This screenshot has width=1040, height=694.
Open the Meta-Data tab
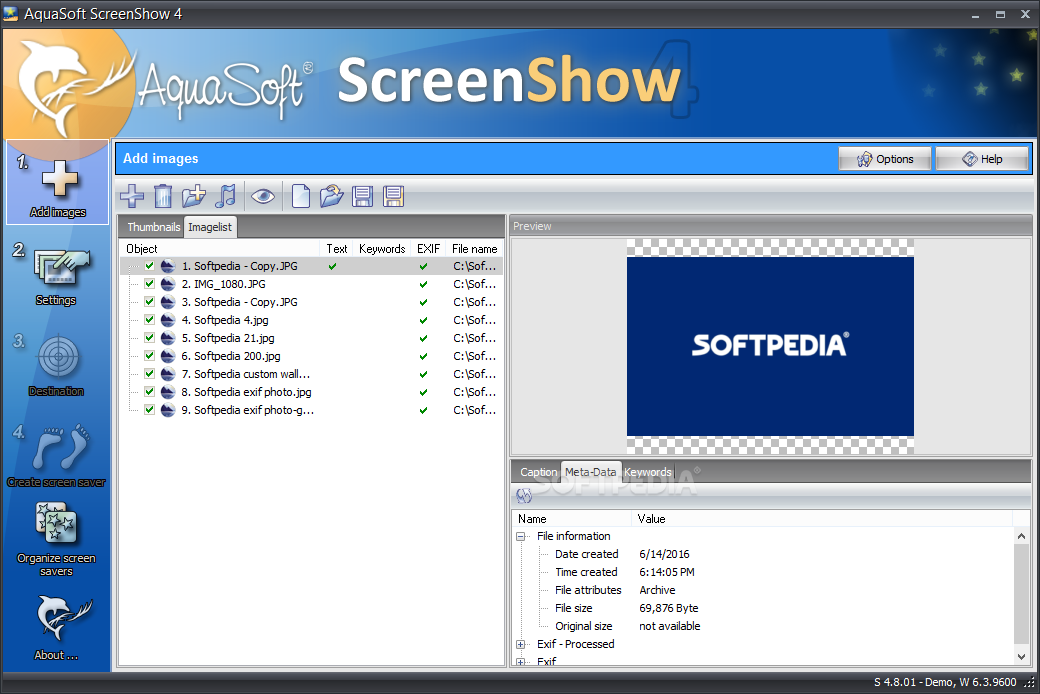click(590, 472)
